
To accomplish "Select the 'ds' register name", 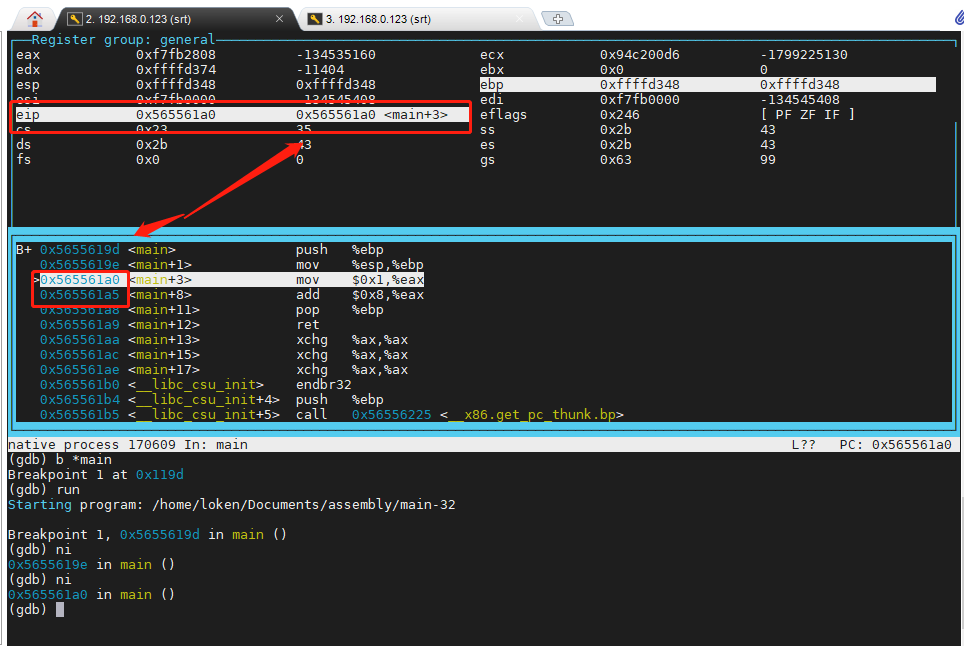I will tap(24, 144).
